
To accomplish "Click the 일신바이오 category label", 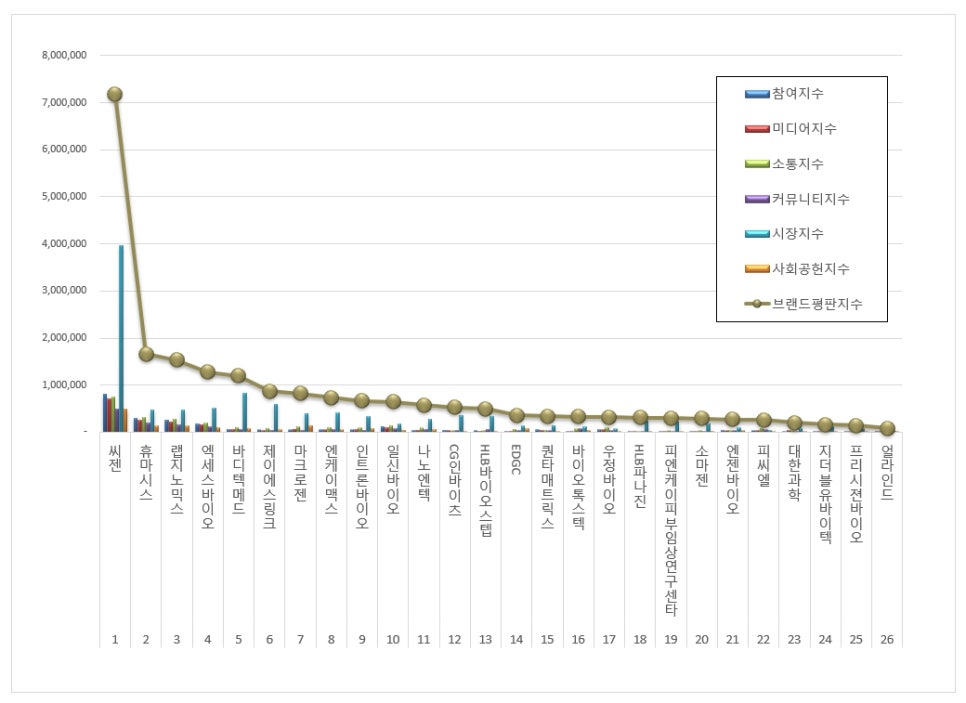I will (393, 479).
